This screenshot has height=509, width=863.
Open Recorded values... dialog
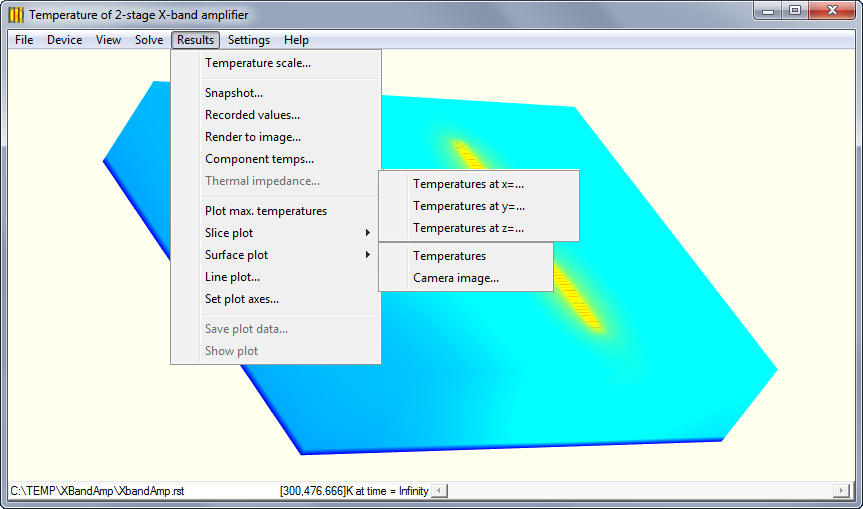276,115
